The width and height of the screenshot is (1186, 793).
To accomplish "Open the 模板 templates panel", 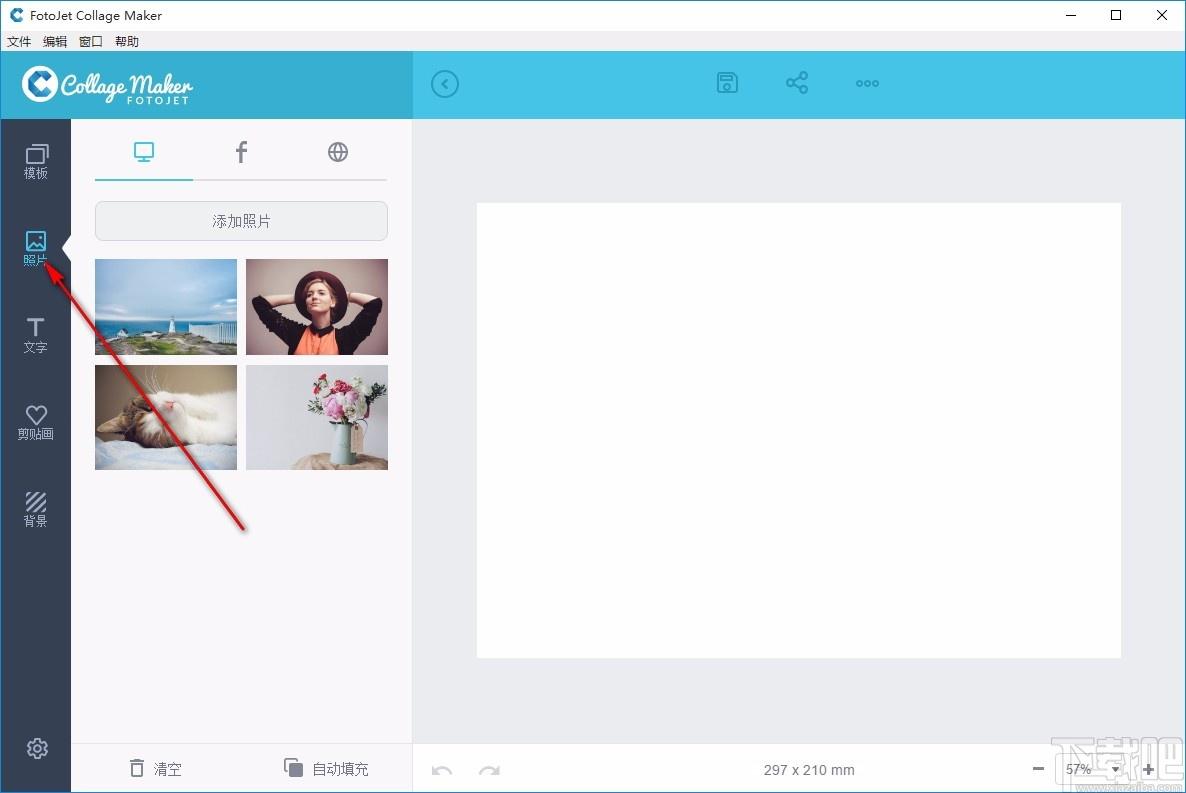I will click(36, 161).
